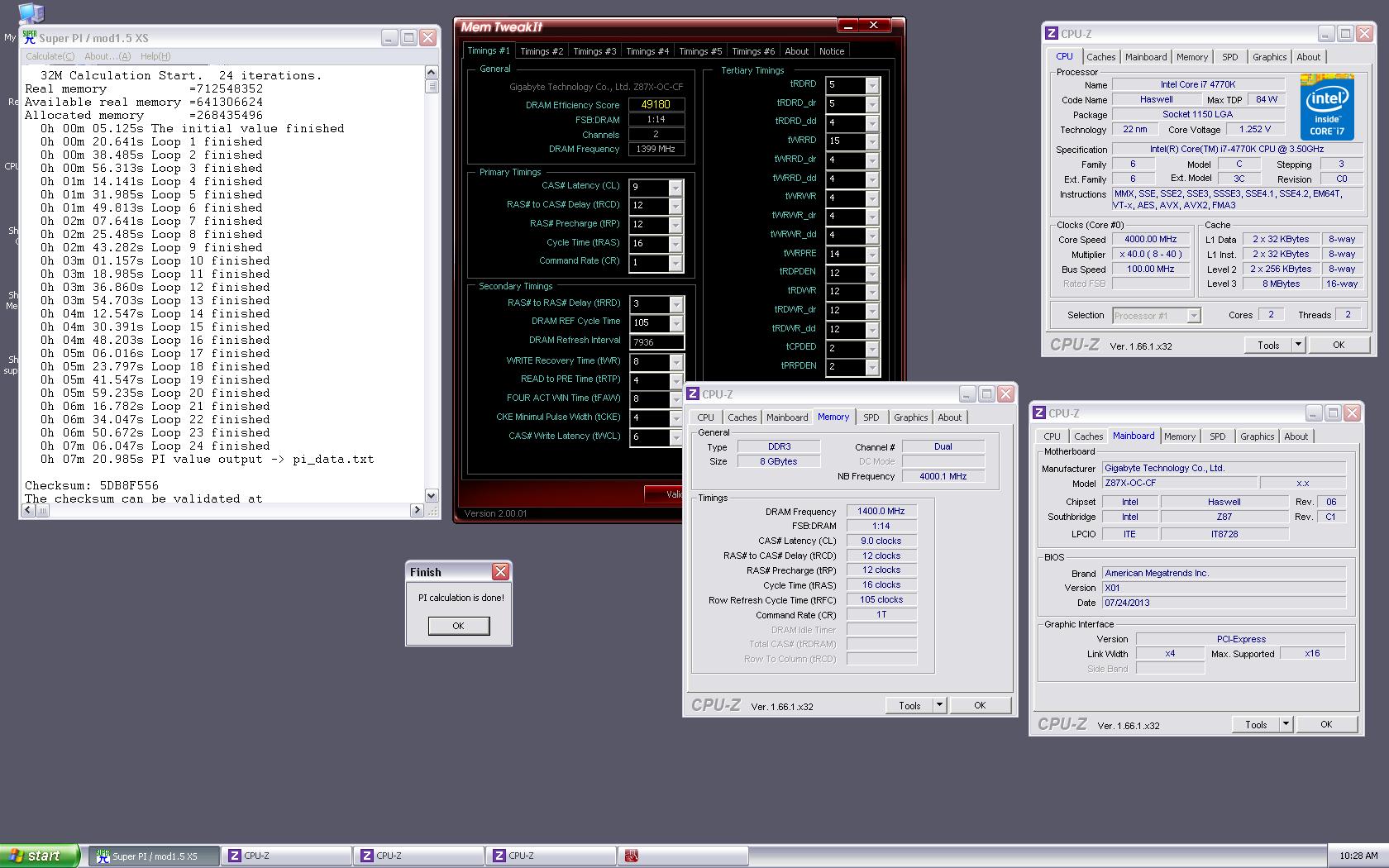The image size is (1389, 868).
Task: Click the mainboard Model Z87X-OC-CF value
Action: 1179,483
